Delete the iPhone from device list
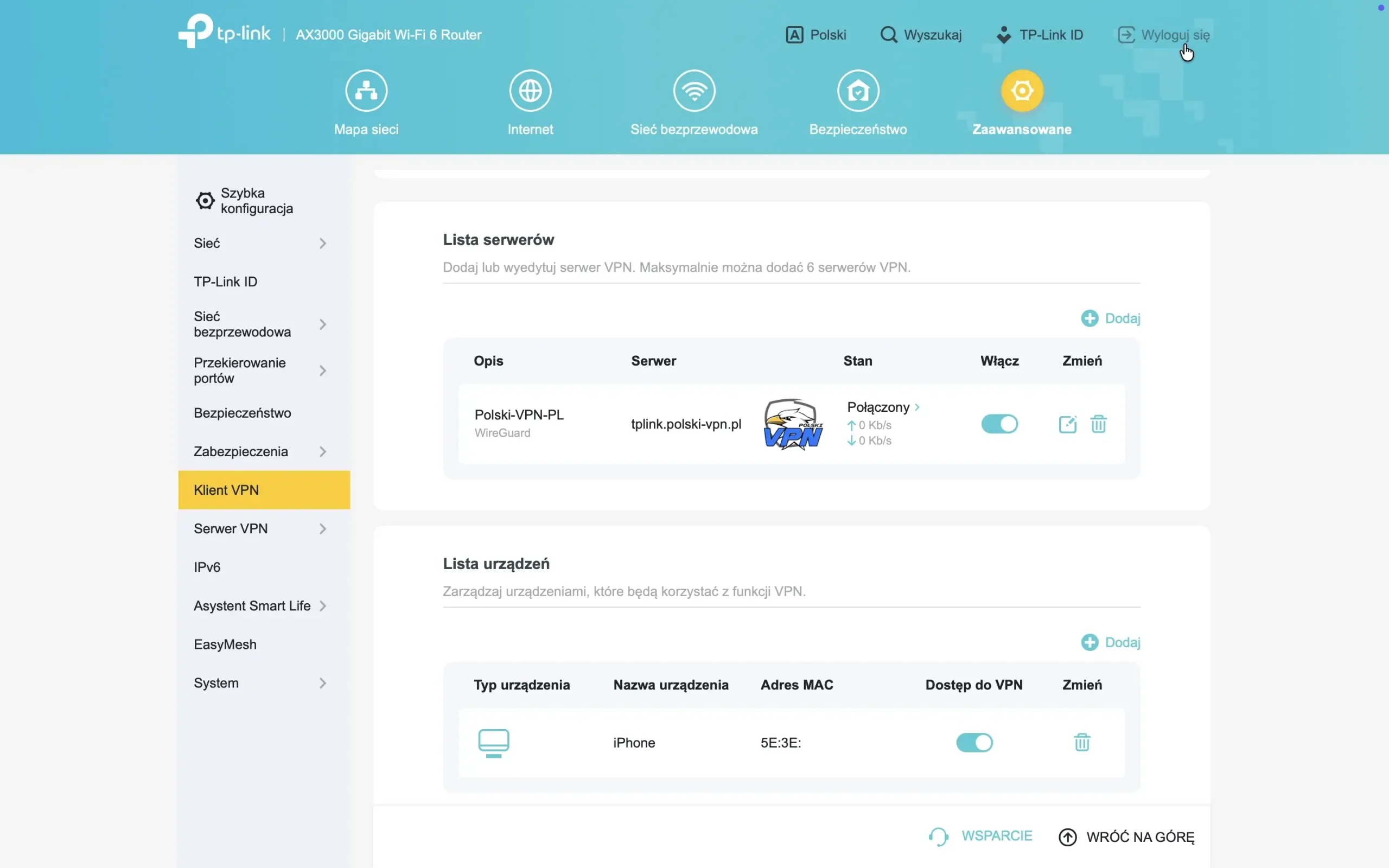Screen dimensions: 1389x868 (1081, 742)
